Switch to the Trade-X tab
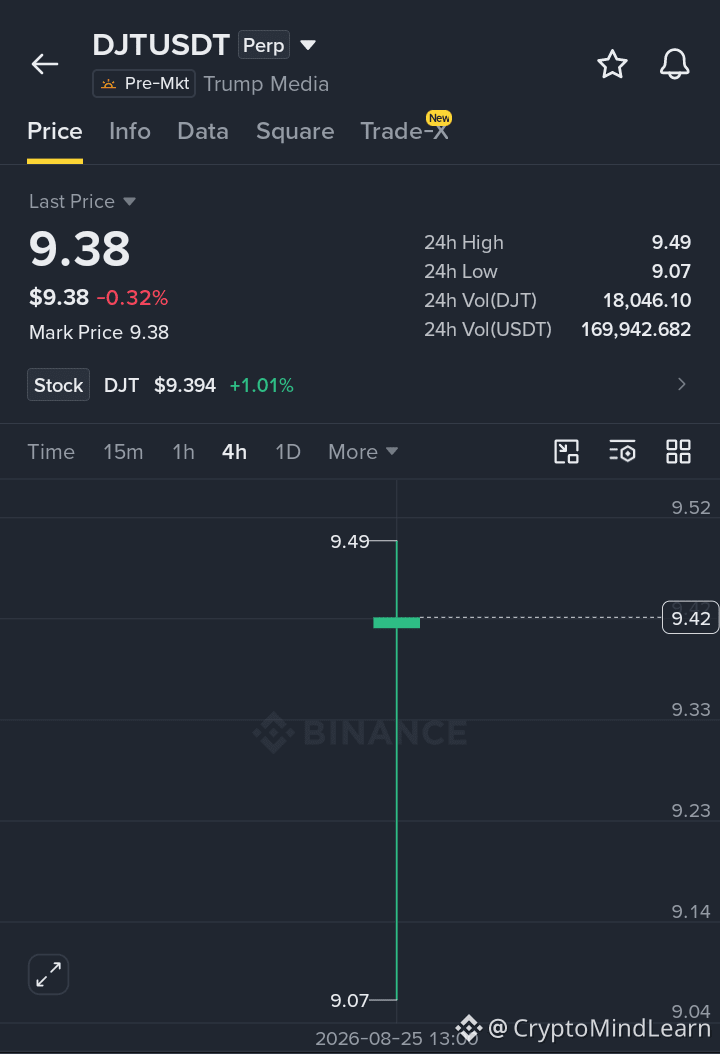The height and width of the screenshot is (1054, 720). click(x=405, y=131)
